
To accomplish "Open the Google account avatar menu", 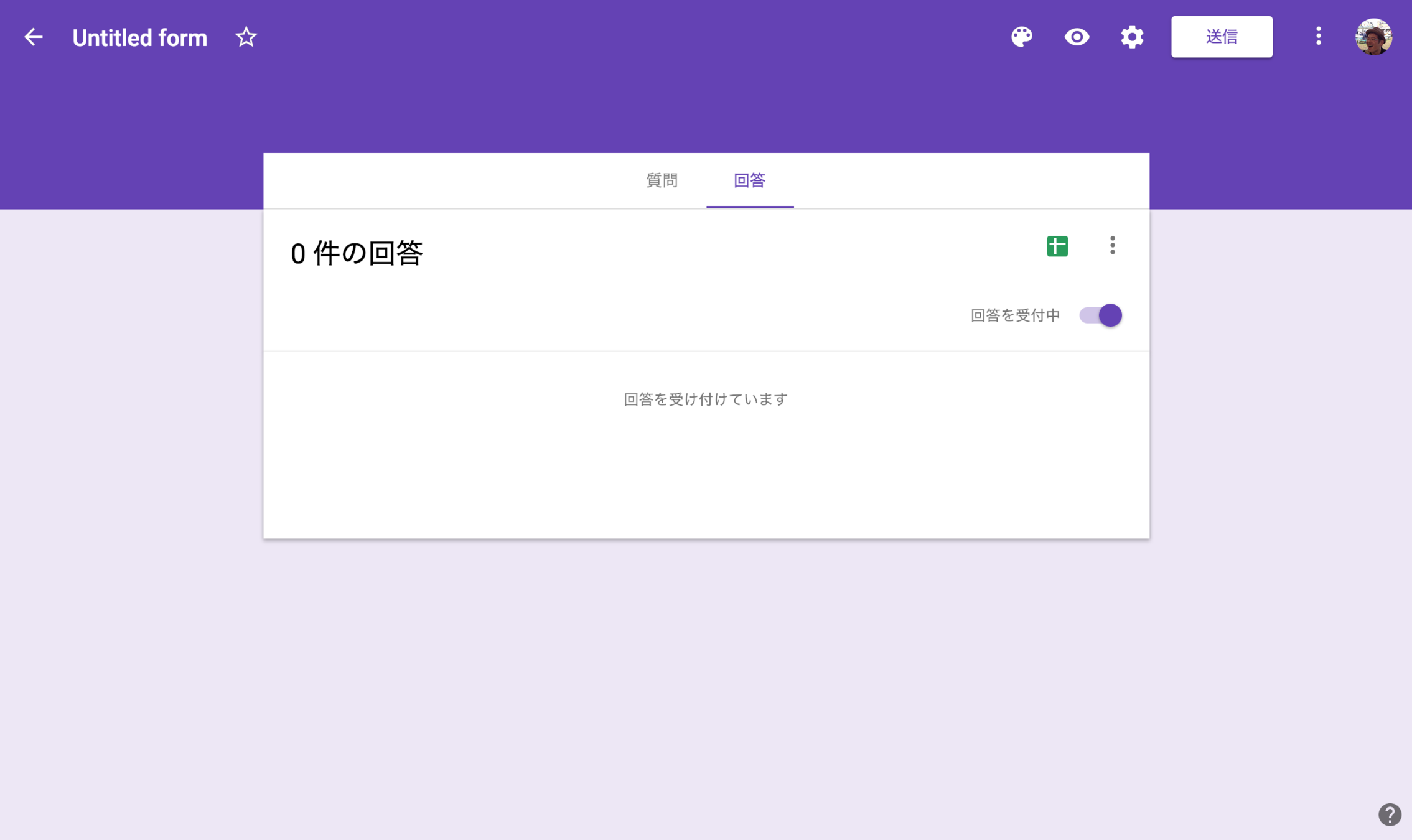I will 1373,37.
